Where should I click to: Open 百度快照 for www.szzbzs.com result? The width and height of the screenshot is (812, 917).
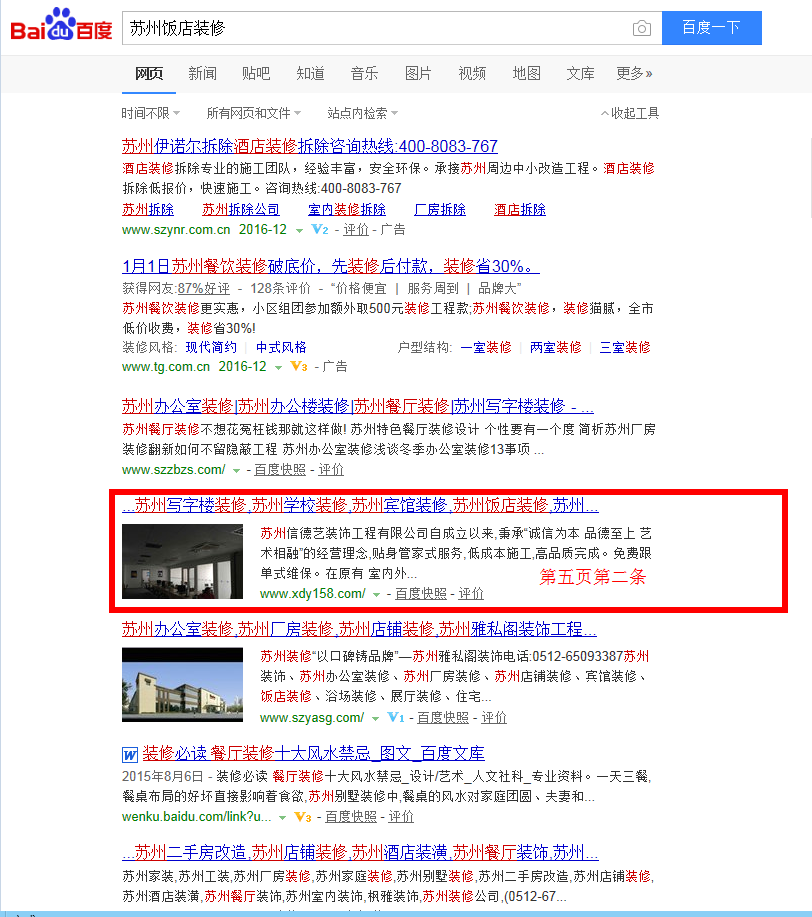[x=280, y=470]
